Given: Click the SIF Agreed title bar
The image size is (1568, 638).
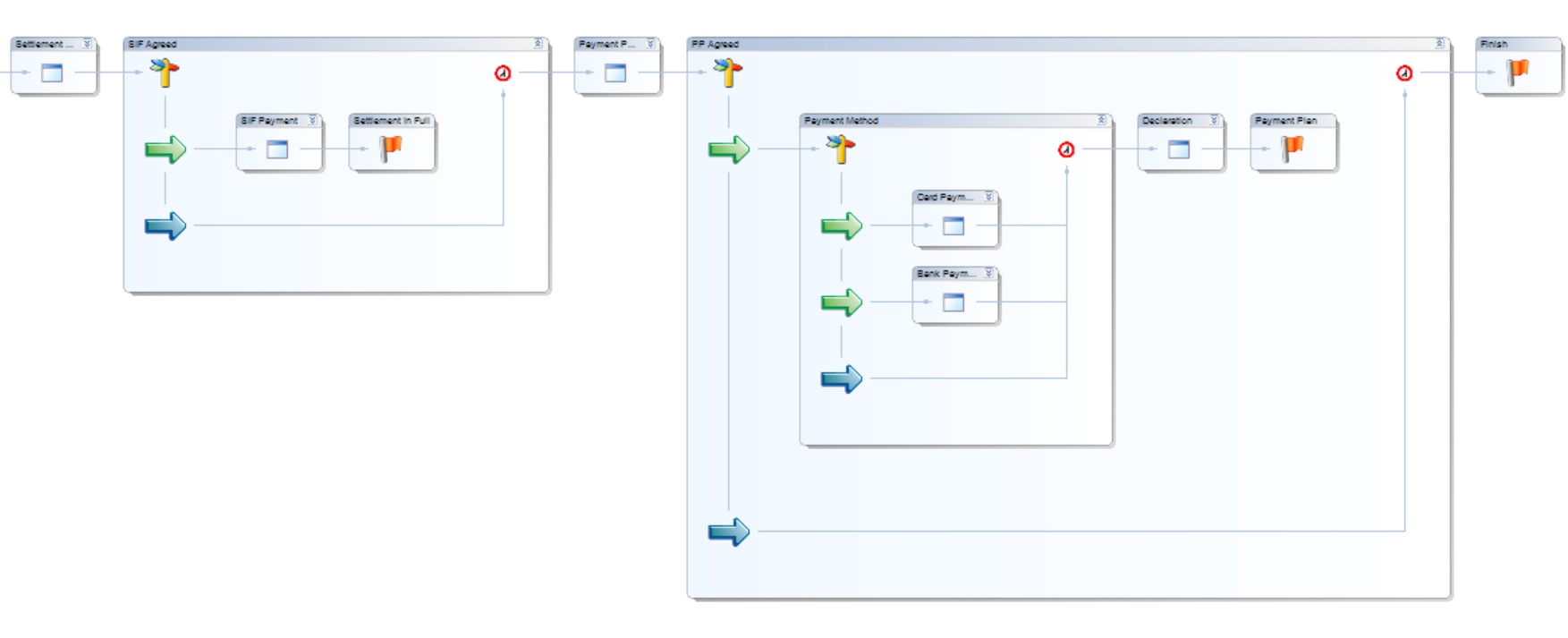Looking at the screenshot, I should [x=331, y=44].
